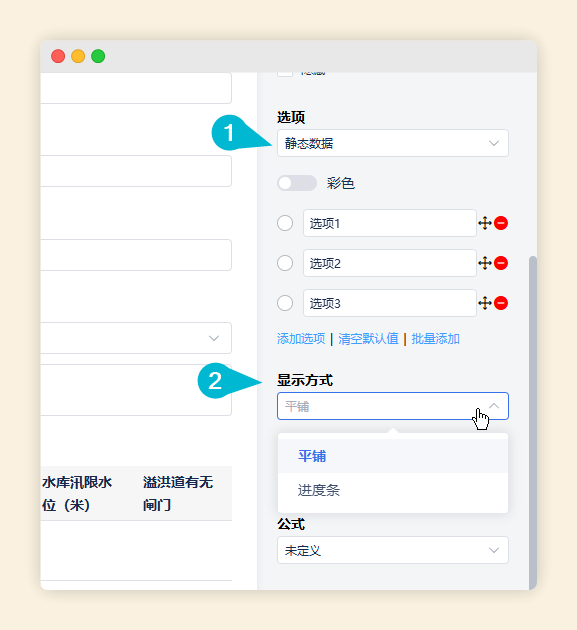Click the 溢洪道有无闸门 column header

(178, 493)
